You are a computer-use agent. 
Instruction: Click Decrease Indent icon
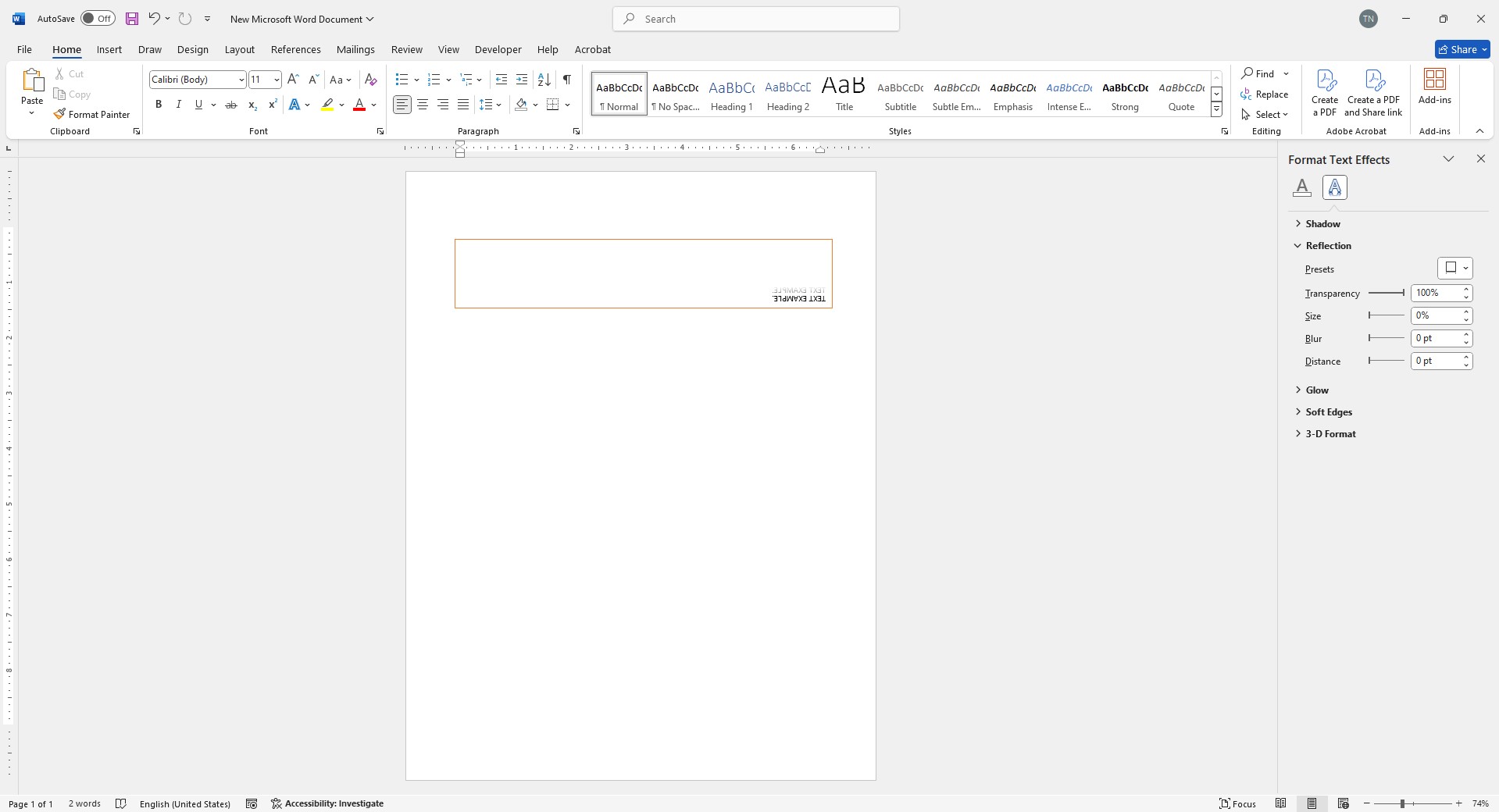pos(501,80)
